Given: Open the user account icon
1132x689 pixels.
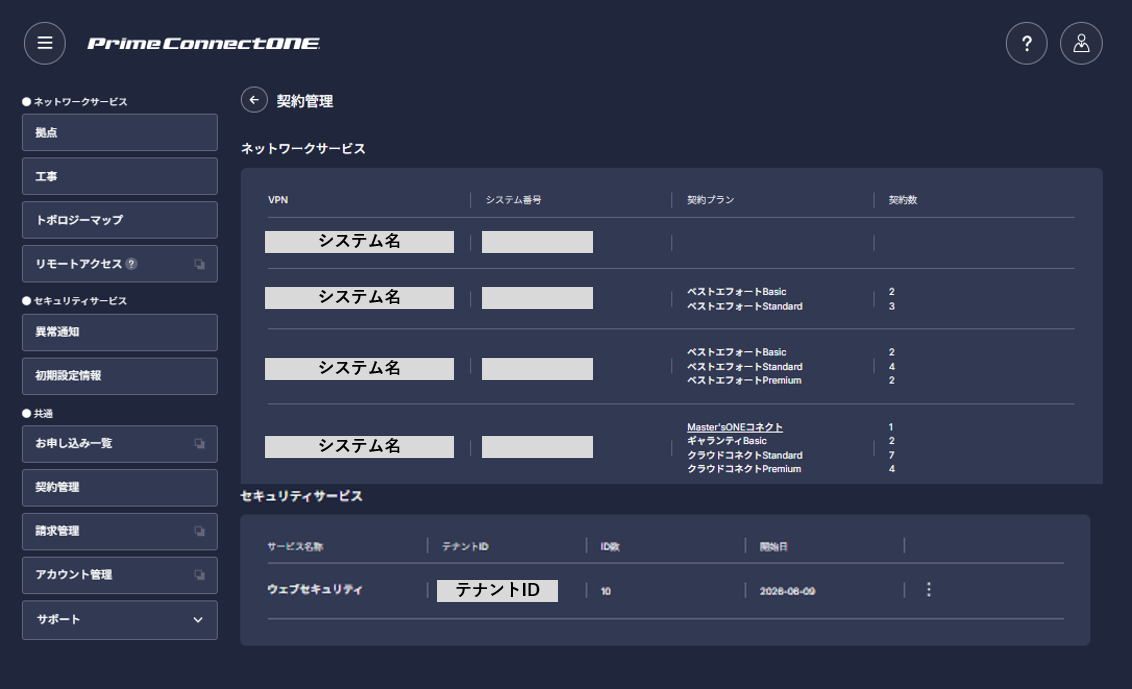Looking at the screenshot, I should [1081, 43].
